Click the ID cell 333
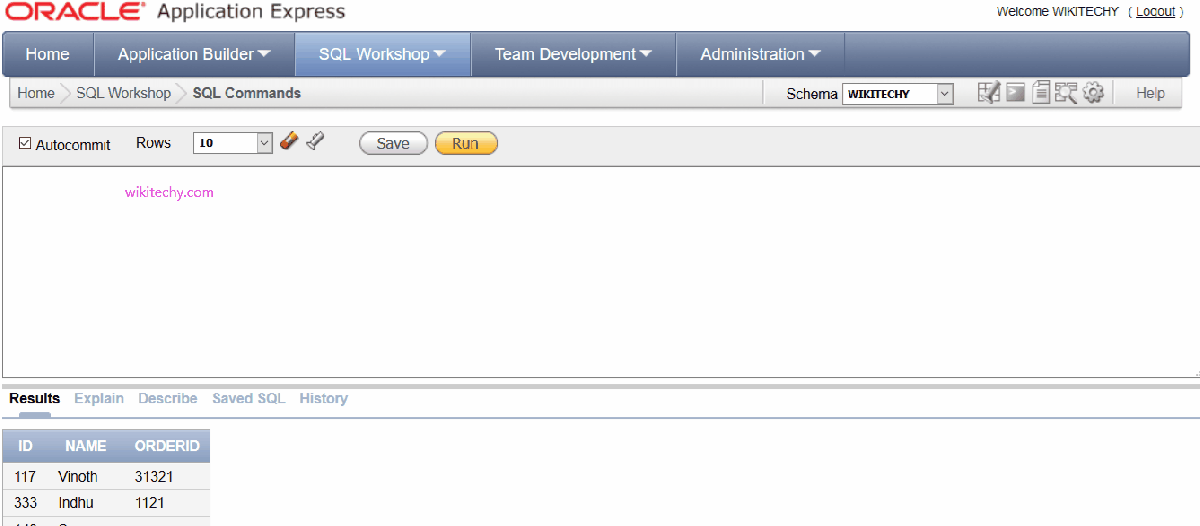 click(x=26, y=503)
